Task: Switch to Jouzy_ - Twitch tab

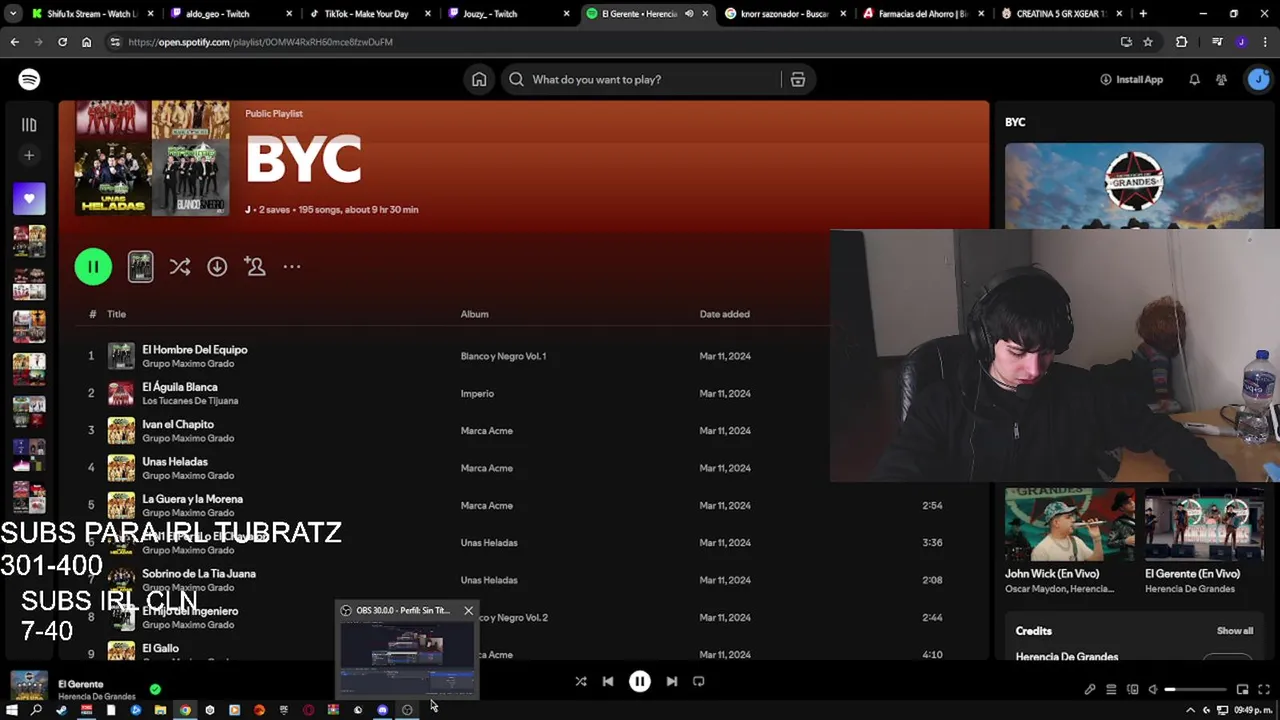Action: point(503,14)
